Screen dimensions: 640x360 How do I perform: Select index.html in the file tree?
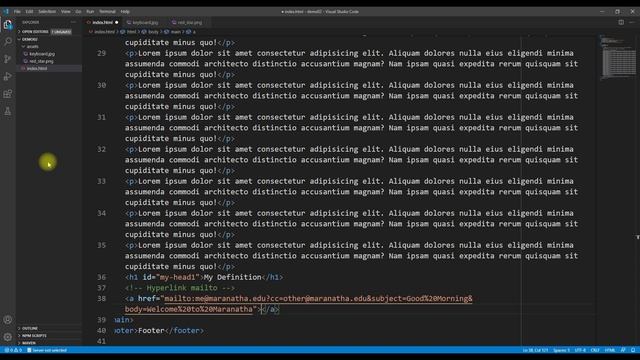pos(37,69)
